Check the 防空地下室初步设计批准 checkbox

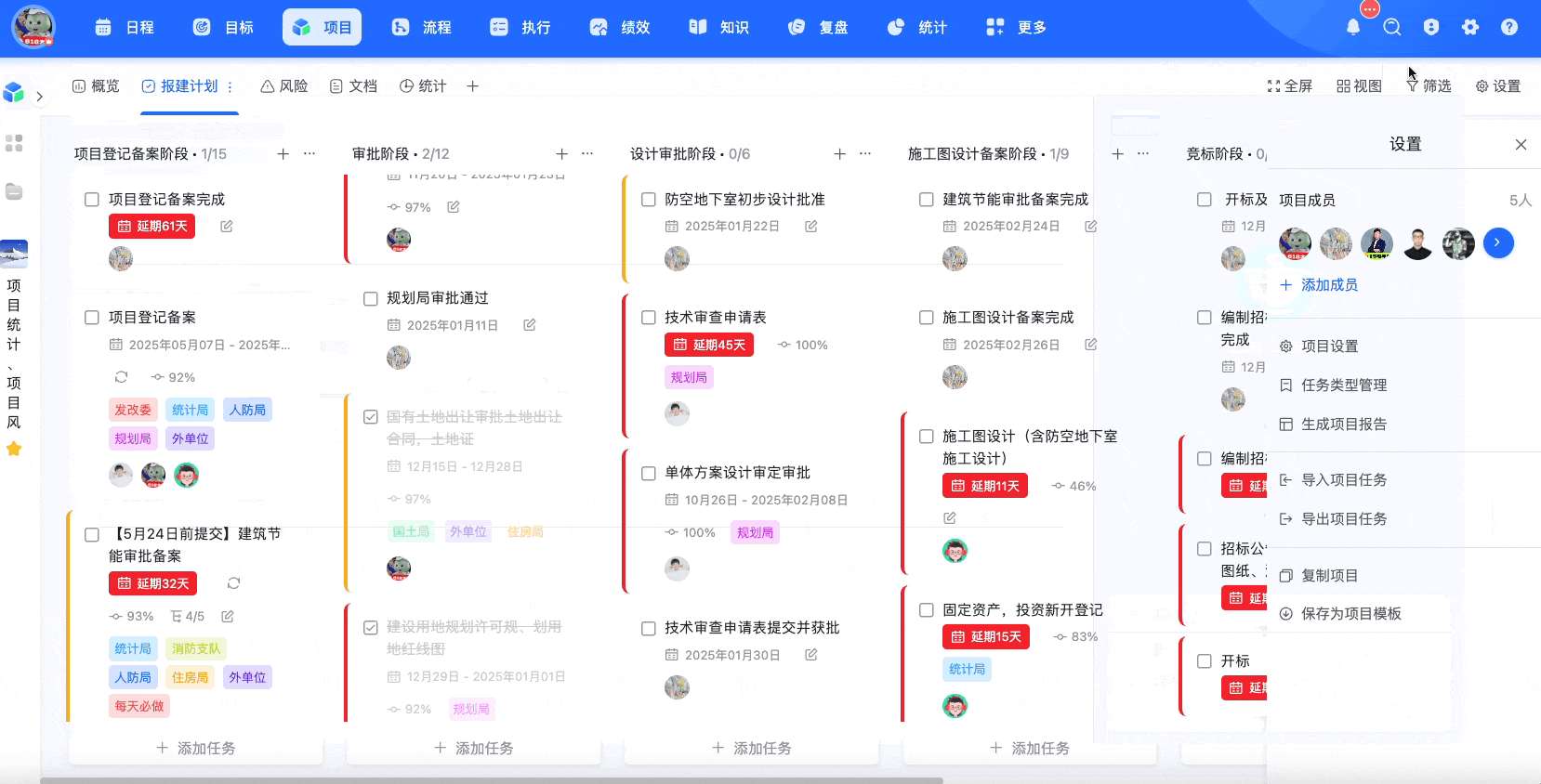pos(648,200)
